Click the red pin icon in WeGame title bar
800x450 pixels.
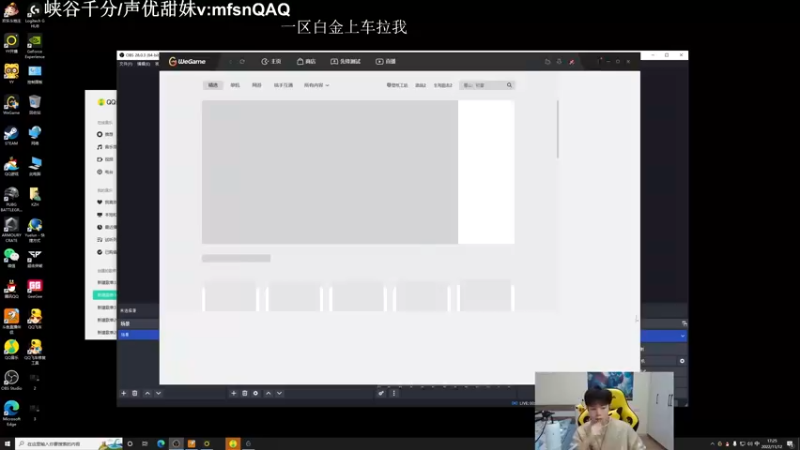tap(571, 62)
